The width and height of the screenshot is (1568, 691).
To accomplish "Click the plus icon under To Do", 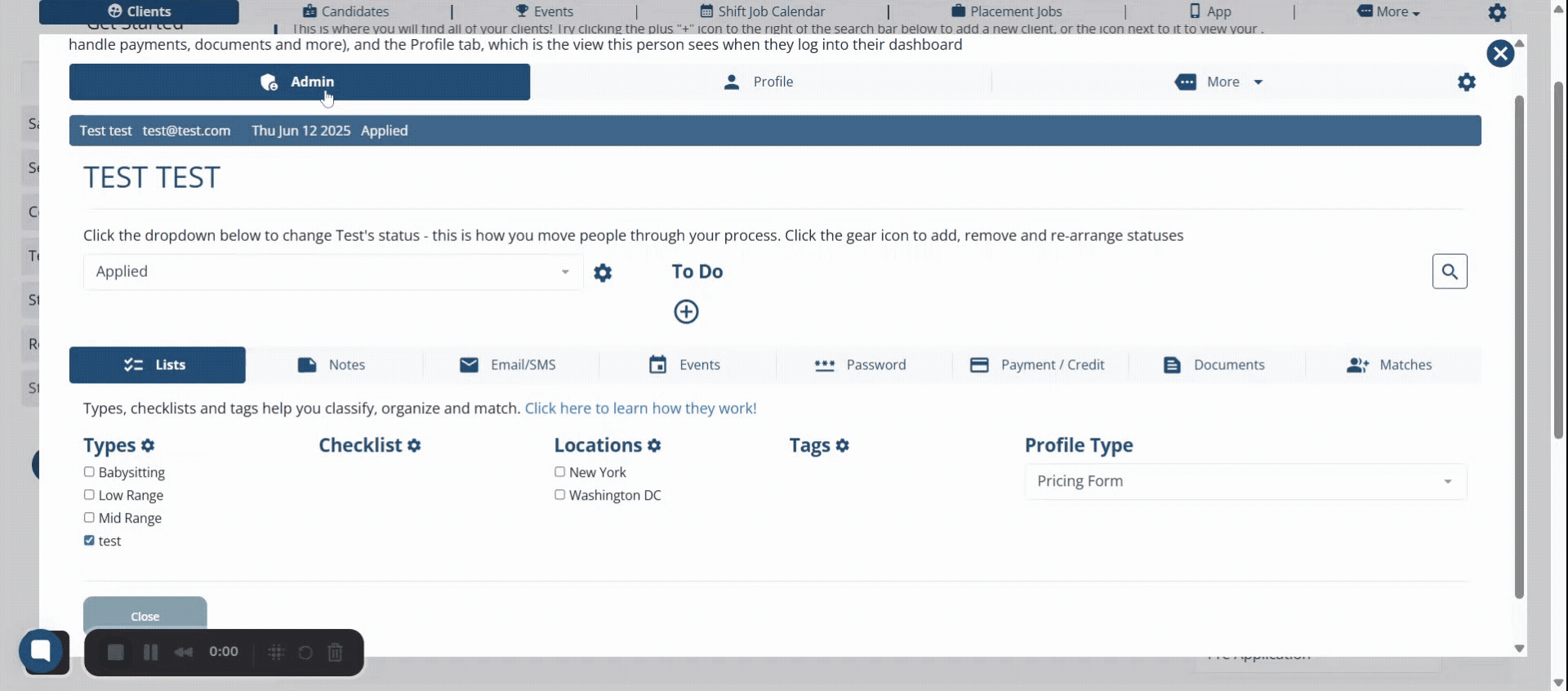I will [x=686, y=312].
